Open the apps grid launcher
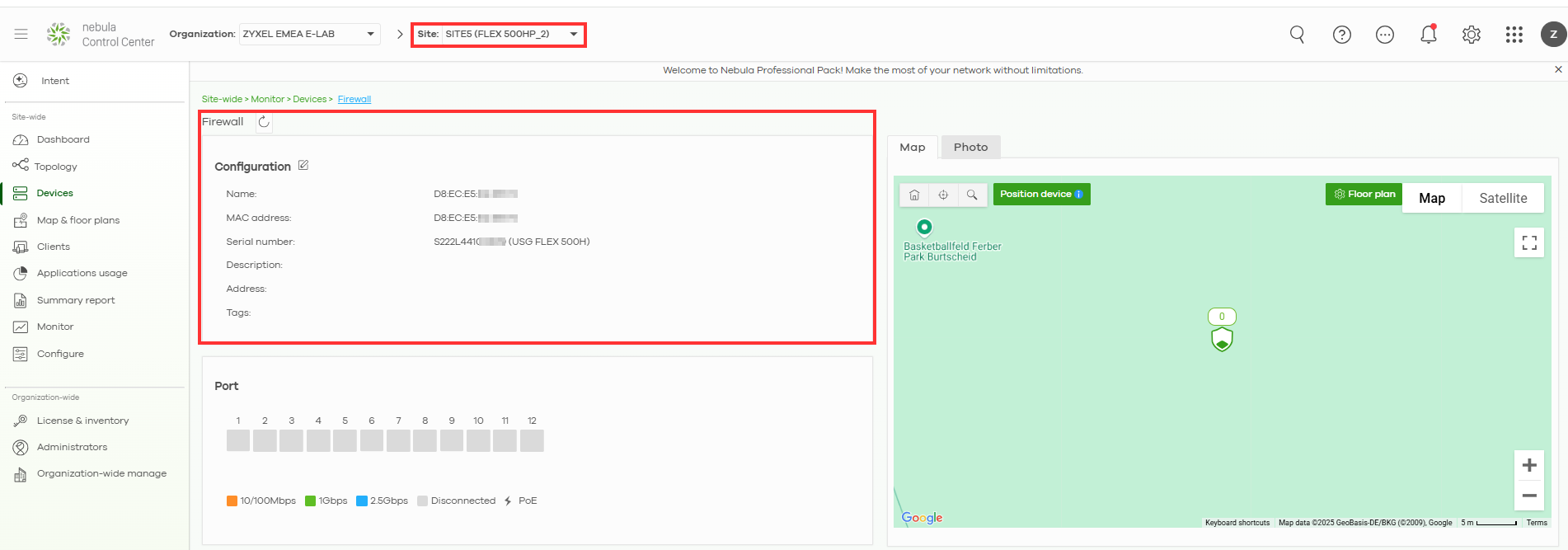Screen dimensions: 1568x550 tap(1514, 34)
